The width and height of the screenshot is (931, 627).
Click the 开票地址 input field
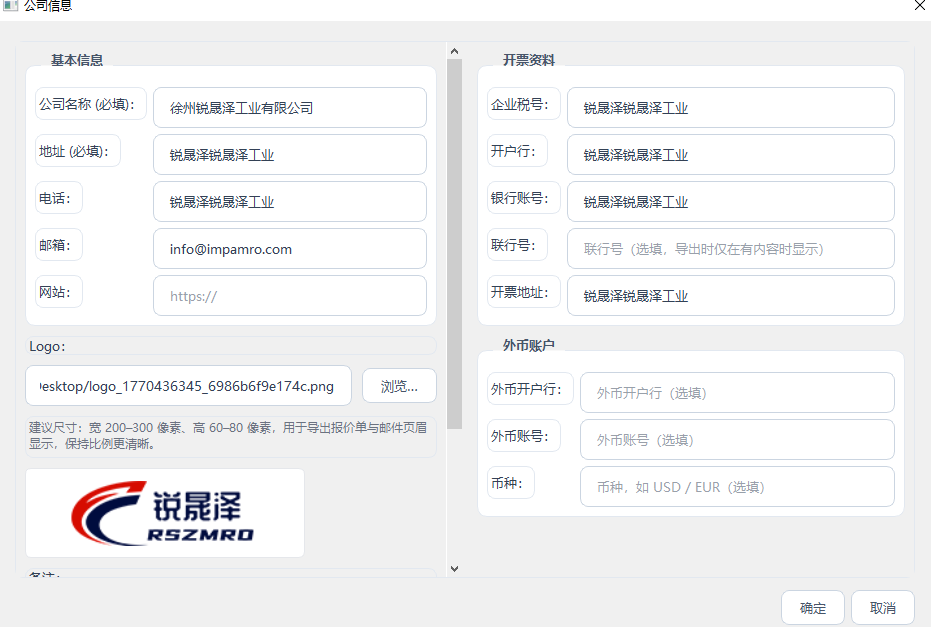click(730, 295)
